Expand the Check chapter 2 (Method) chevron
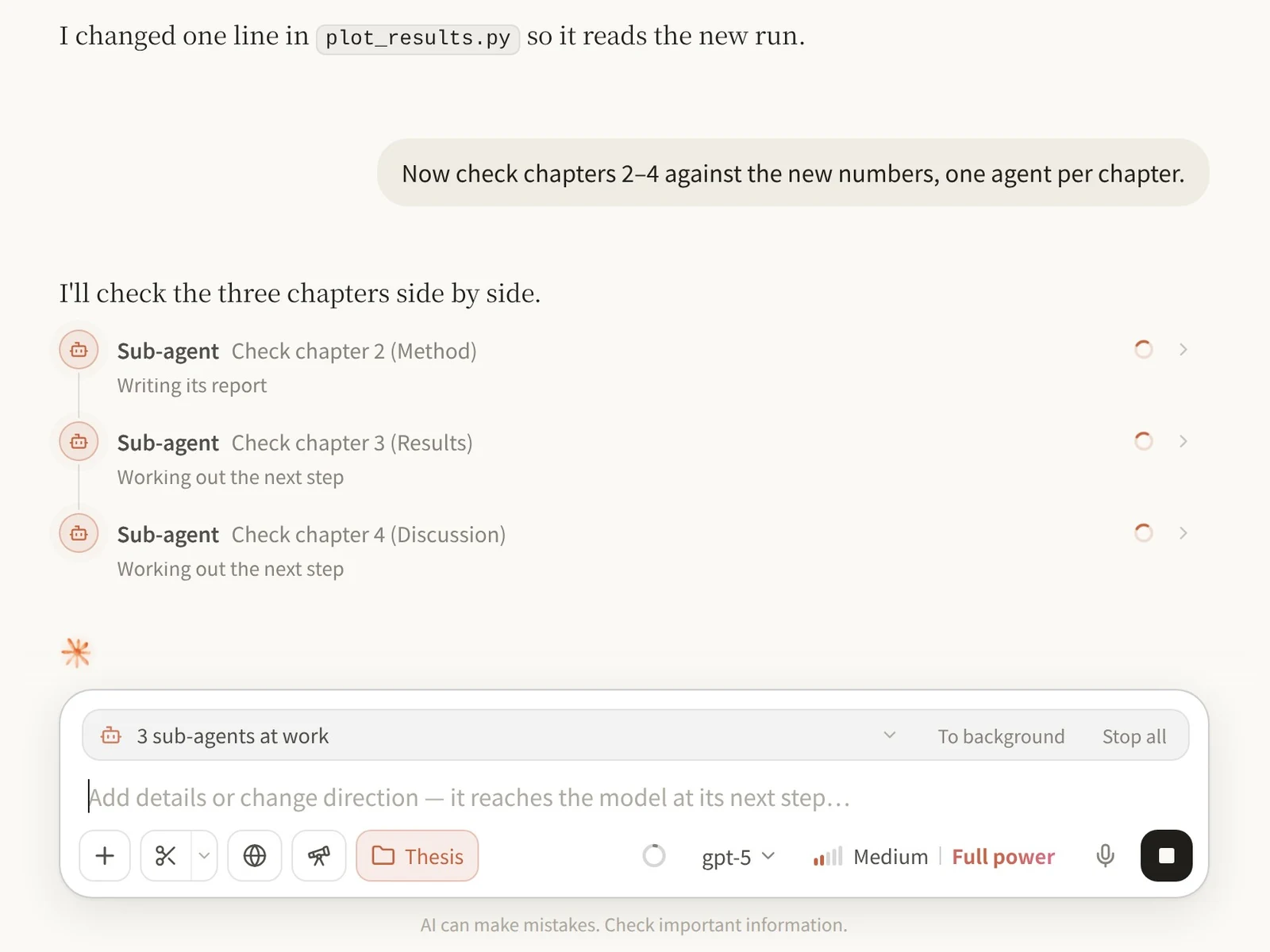The height and width of the screenshot is (952, 1270). pyautogui.click(x=1183, y=349)
